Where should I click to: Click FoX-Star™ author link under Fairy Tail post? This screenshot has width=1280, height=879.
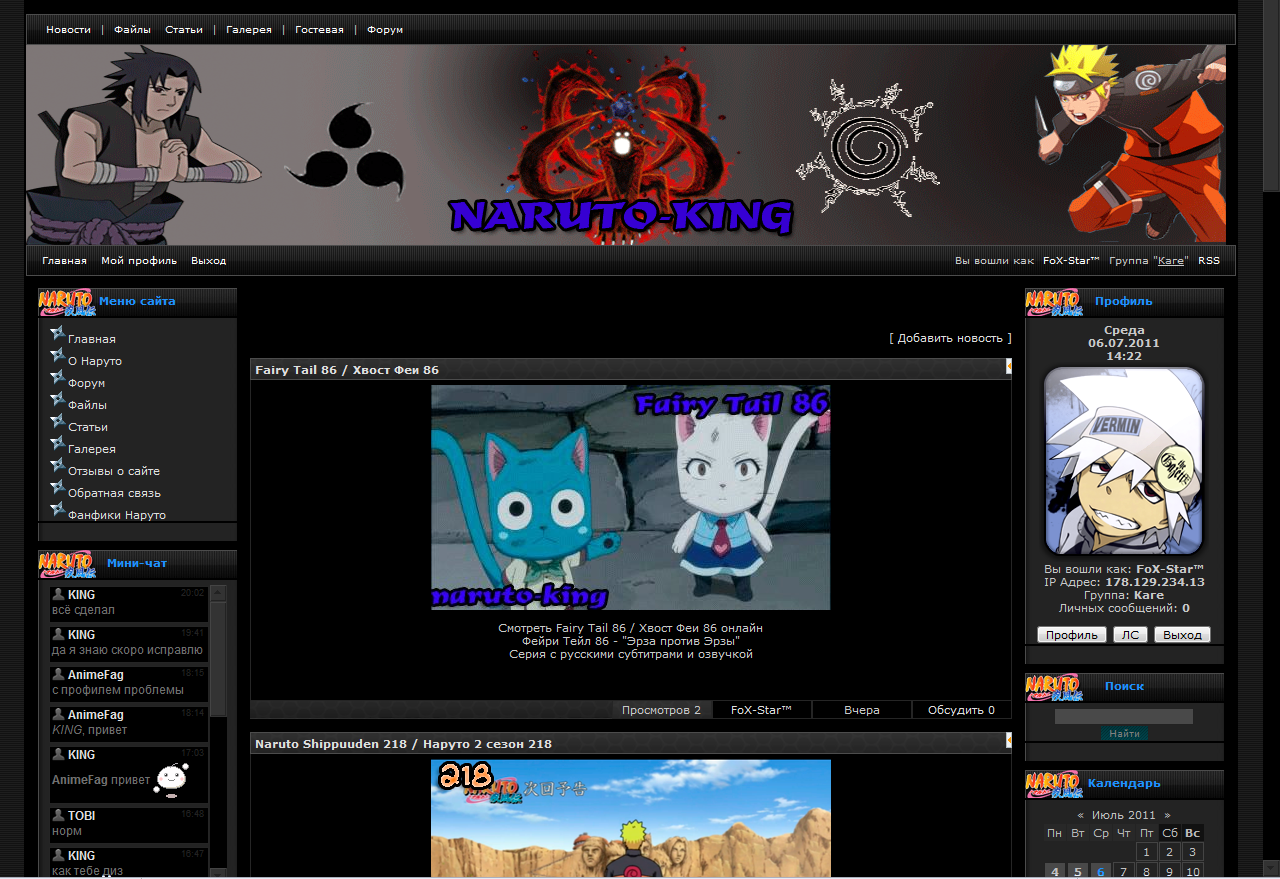coord(762,710)
